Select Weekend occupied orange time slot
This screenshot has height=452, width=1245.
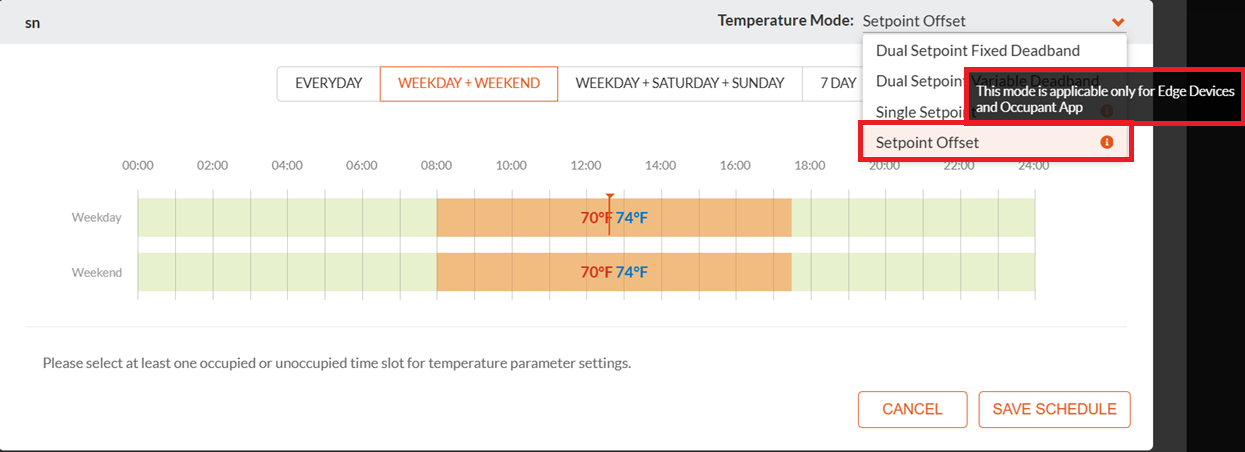pyautogui.click(x=614, y=272)
